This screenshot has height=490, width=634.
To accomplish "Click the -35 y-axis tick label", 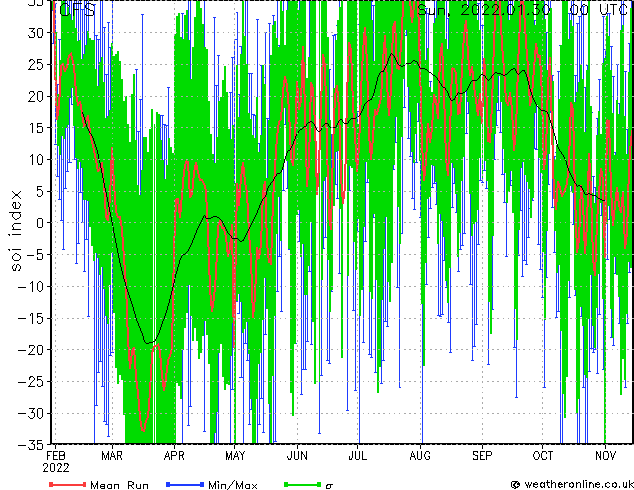I will pyautogui.click(x=31, y=445).
